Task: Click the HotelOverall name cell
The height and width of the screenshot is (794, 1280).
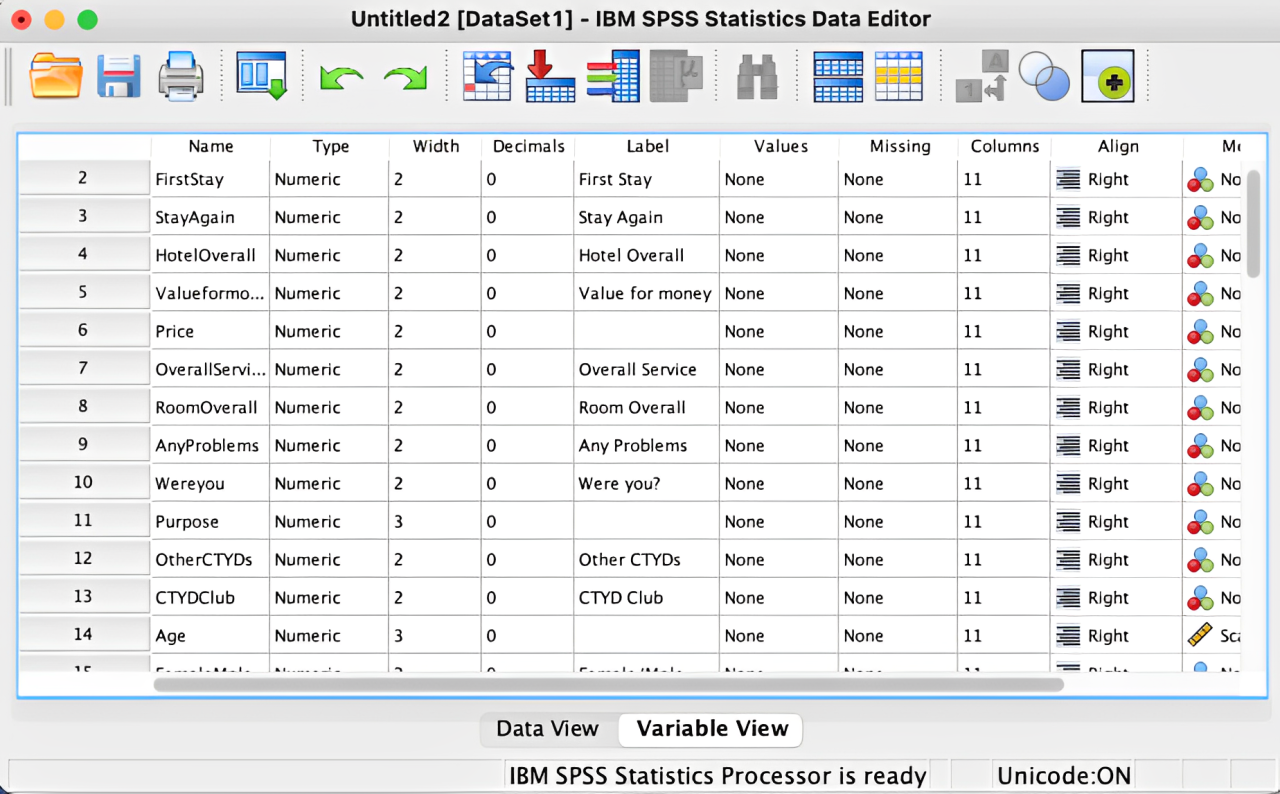Action: pos(211,256)
